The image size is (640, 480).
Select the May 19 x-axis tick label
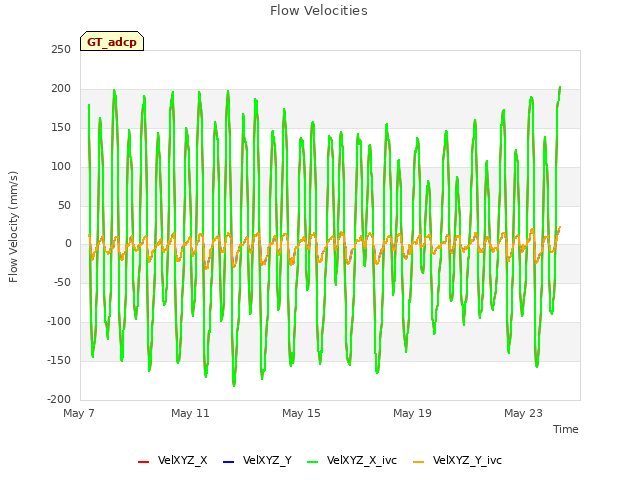coord(412,413)
